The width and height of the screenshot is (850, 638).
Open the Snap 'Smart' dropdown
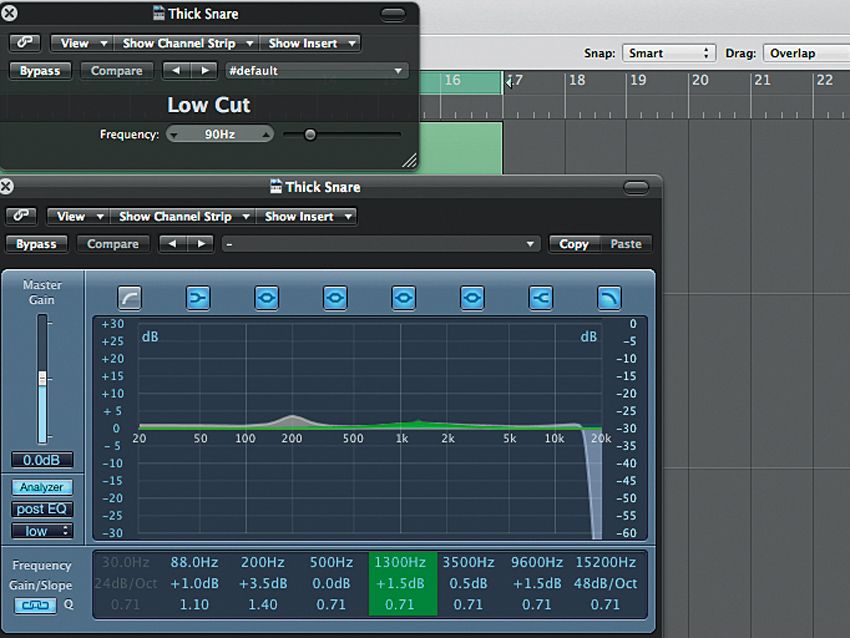click(668, 52)
